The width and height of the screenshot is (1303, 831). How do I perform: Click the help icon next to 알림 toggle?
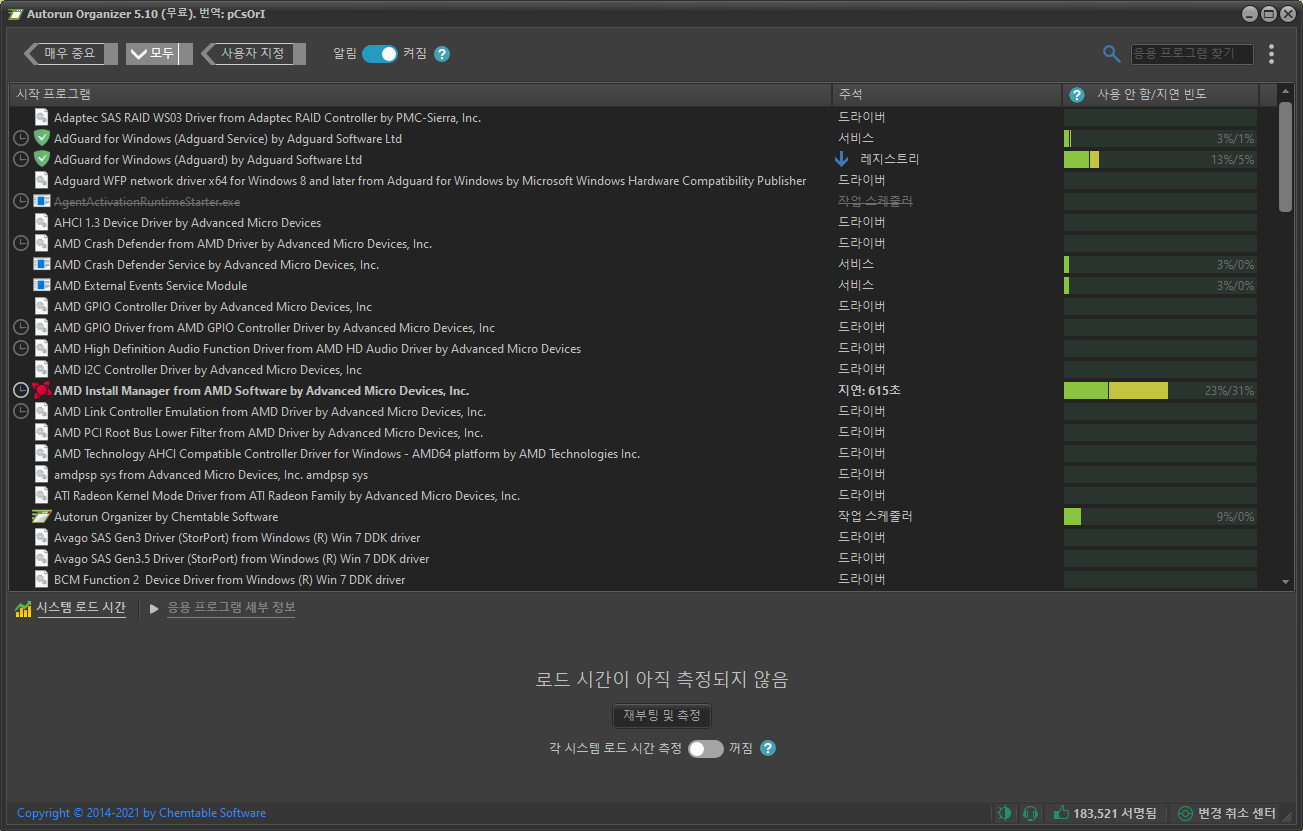(x=442, y=54)
